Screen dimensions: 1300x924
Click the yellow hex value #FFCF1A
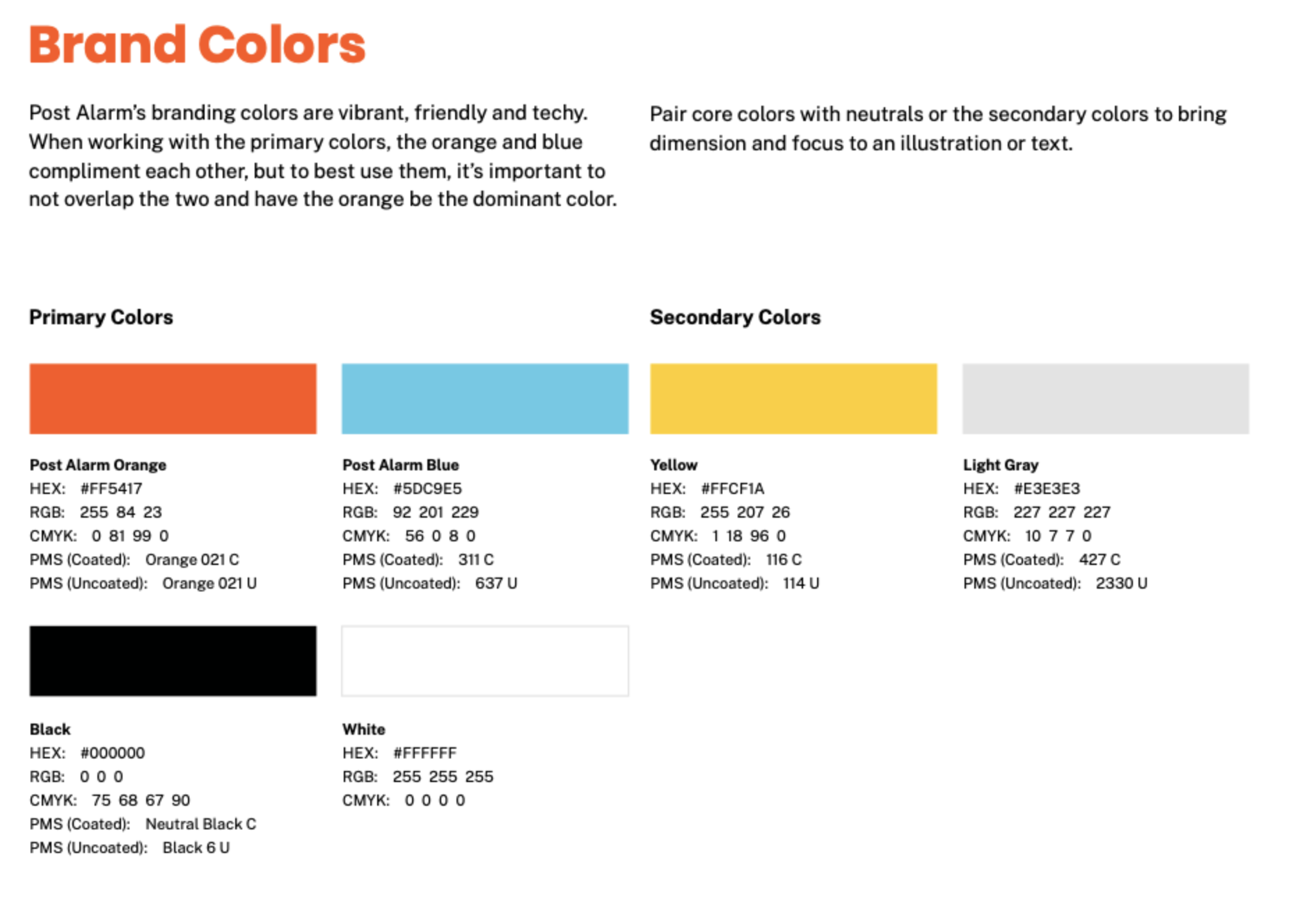[x=732, y=488]
